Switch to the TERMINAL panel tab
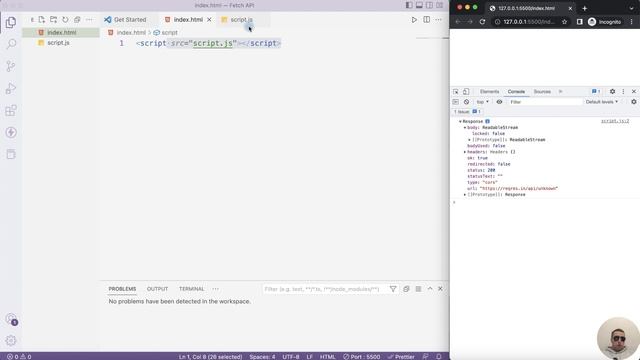The width and height of the screenshot is (640, 360). [x=191, y=289]
